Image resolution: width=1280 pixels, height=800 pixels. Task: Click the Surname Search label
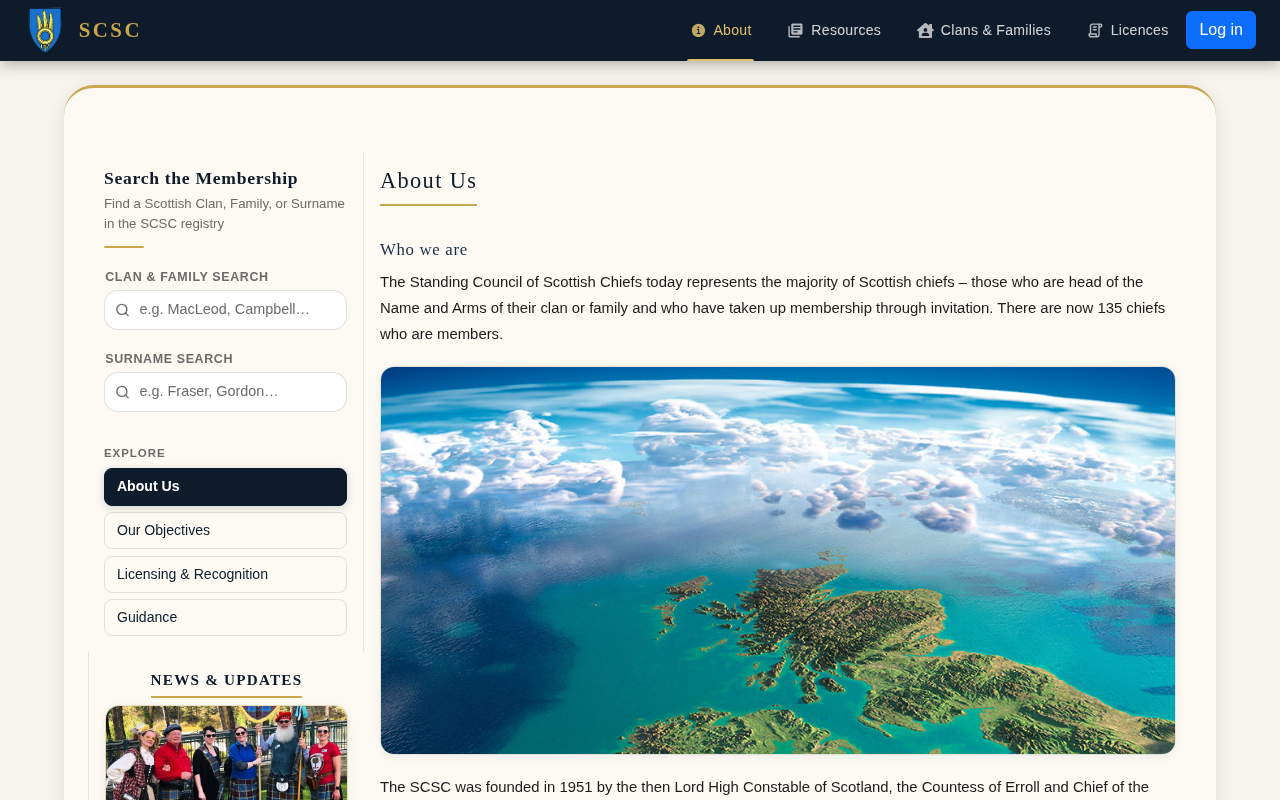click(x=169, y=359)
